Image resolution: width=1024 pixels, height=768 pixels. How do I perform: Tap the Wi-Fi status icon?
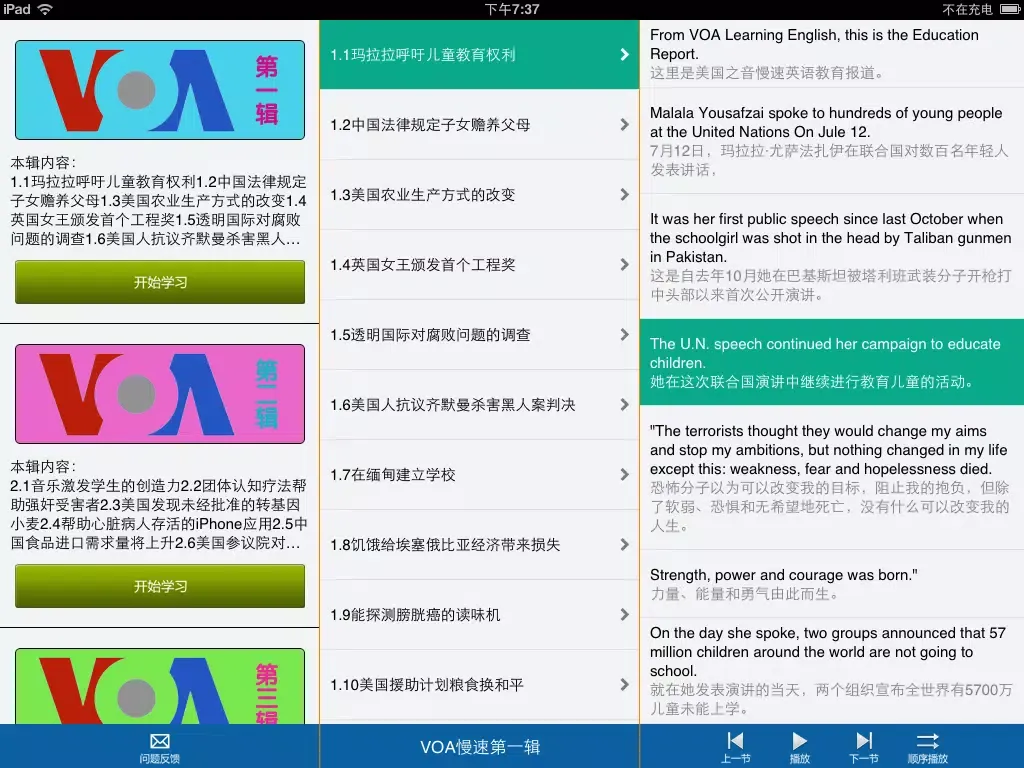click(45, 9)
